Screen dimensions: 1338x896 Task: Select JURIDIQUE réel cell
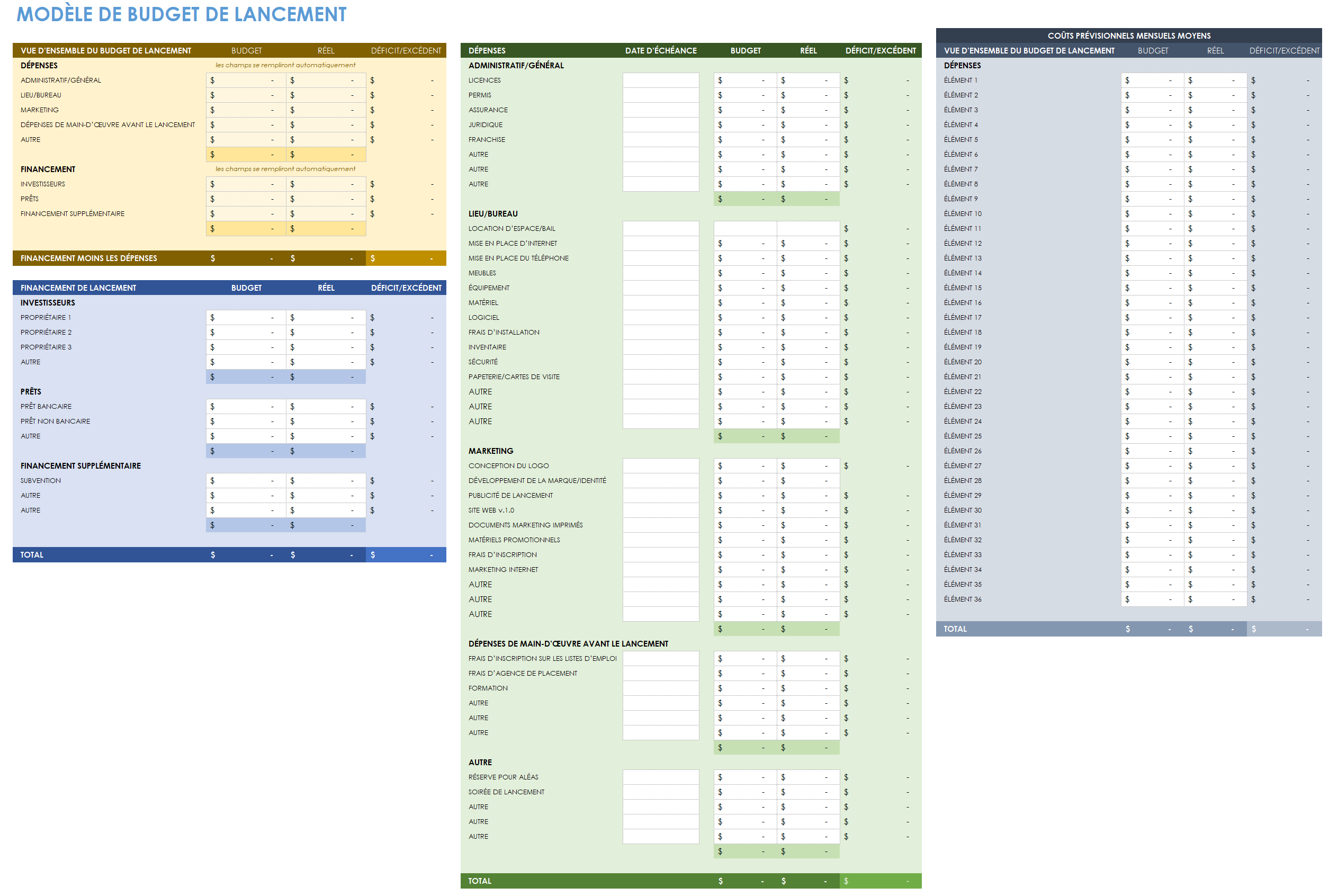(x=809, y=125)
